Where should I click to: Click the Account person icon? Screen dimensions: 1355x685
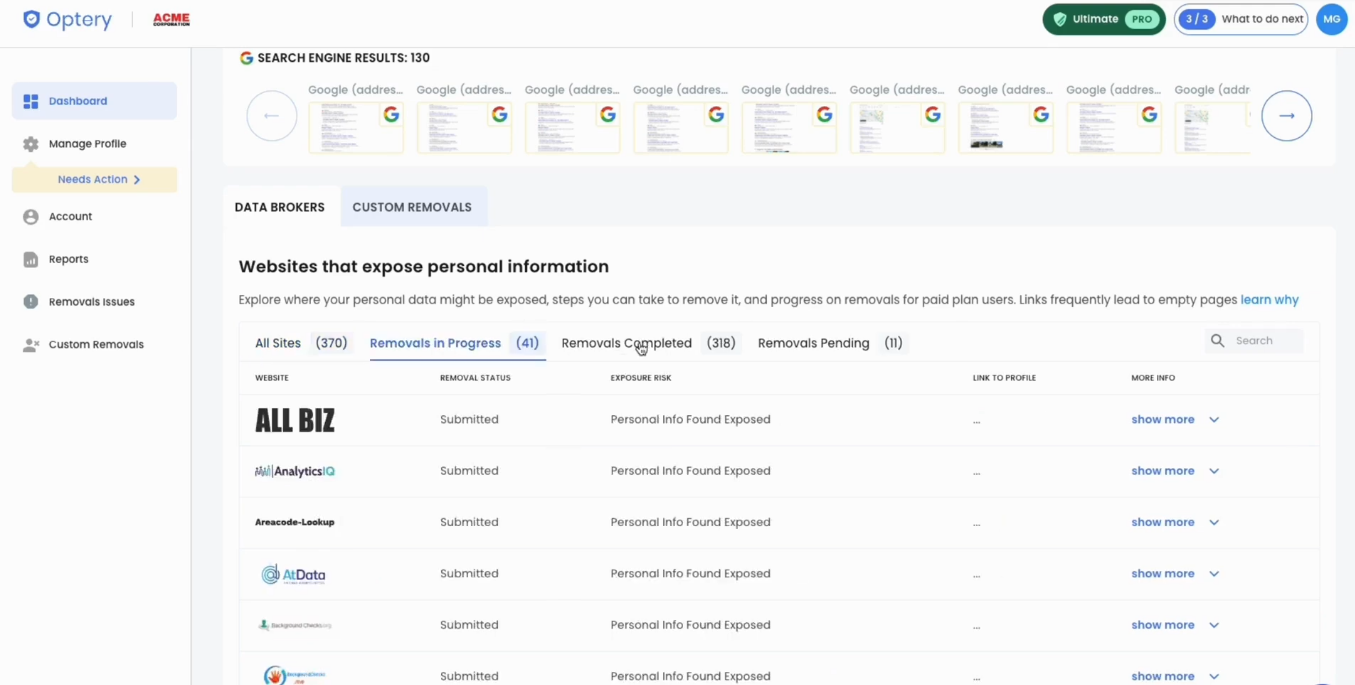click(31, 217)
